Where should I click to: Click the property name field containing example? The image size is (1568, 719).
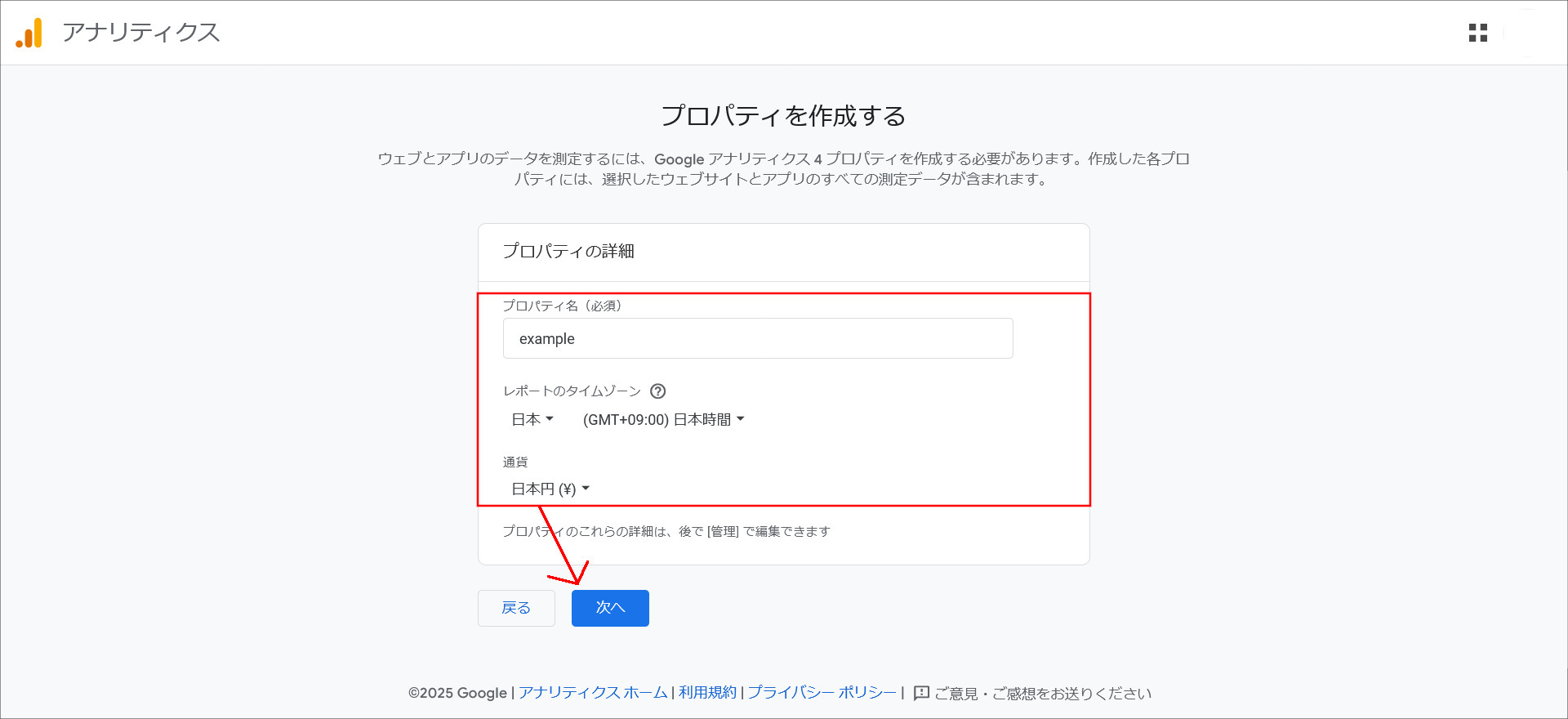[x=758, y=338]
